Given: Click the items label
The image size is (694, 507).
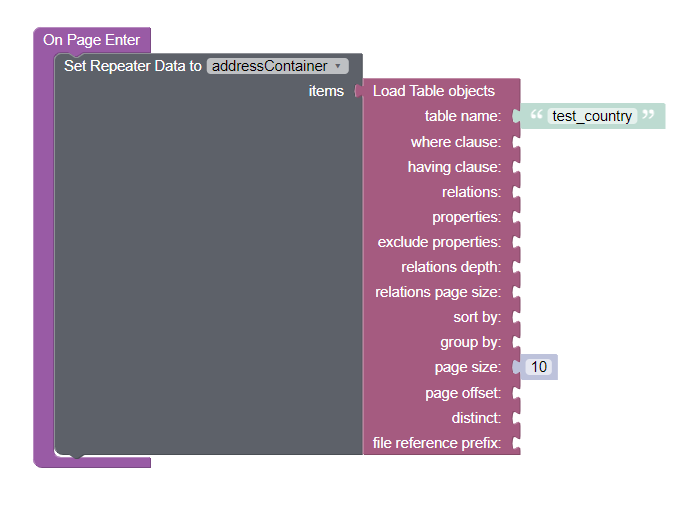Looking at the screenshot, I should pyautogui.click(x=326, y=91).
